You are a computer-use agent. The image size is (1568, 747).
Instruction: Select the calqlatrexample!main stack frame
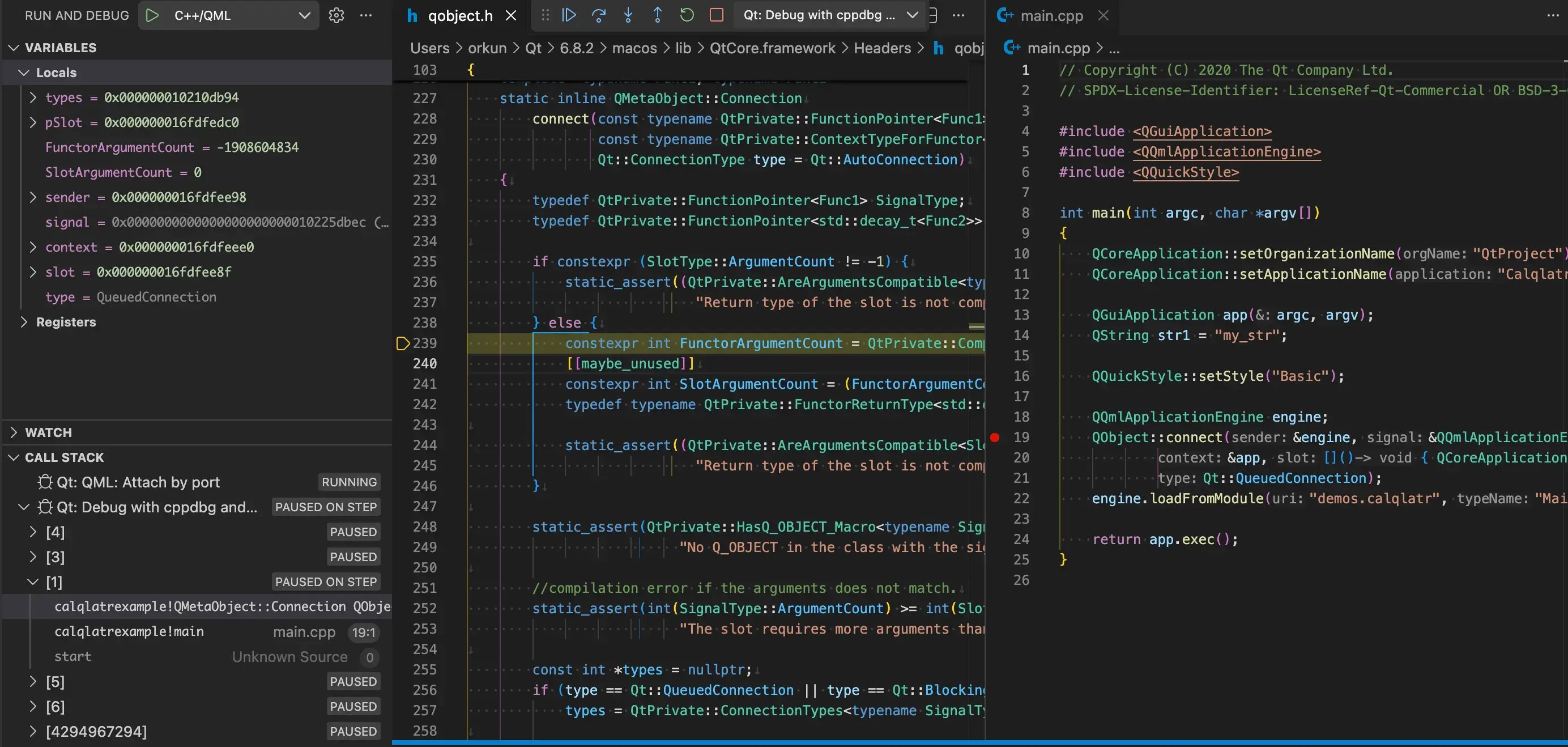(x=129, y=631)
